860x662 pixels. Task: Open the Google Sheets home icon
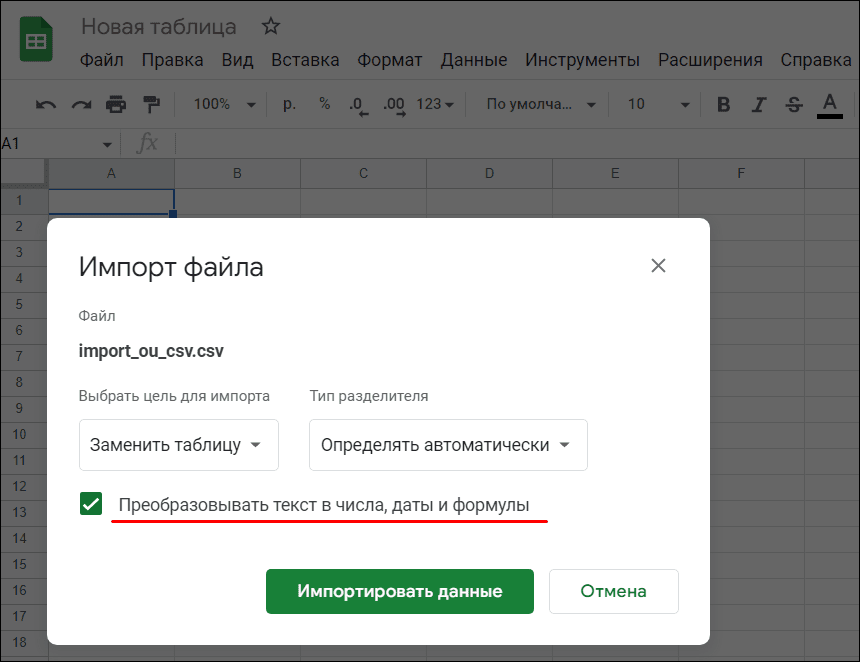(x=37, y=42)
